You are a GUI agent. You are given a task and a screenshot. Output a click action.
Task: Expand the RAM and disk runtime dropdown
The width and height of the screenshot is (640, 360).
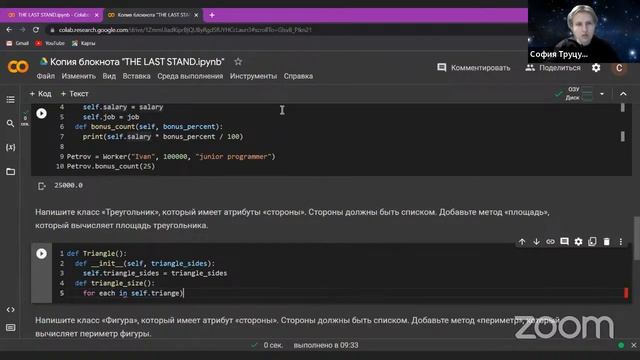coord(602,94)
